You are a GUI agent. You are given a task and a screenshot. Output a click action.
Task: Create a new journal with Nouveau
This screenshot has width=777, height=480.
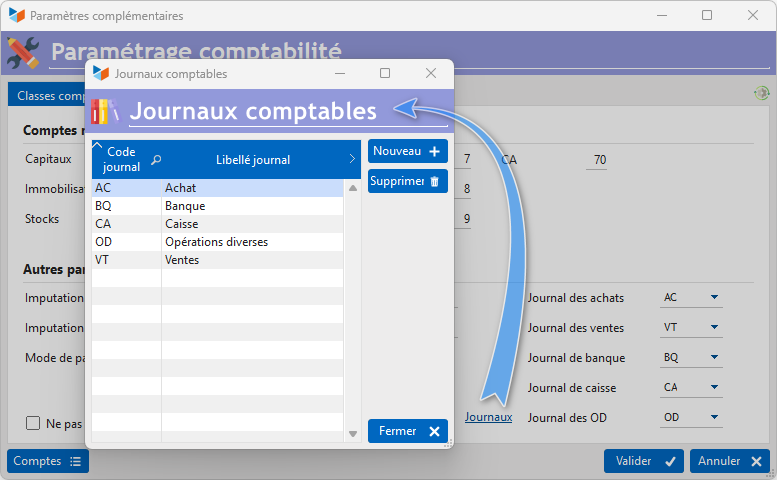click(x=407, y=151)
